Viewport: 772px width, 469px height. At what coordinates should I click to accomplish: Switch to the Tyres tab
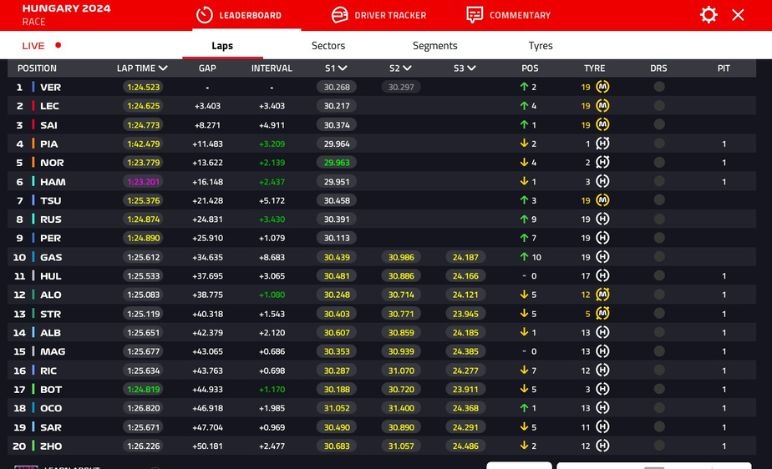tap(540, 46)
